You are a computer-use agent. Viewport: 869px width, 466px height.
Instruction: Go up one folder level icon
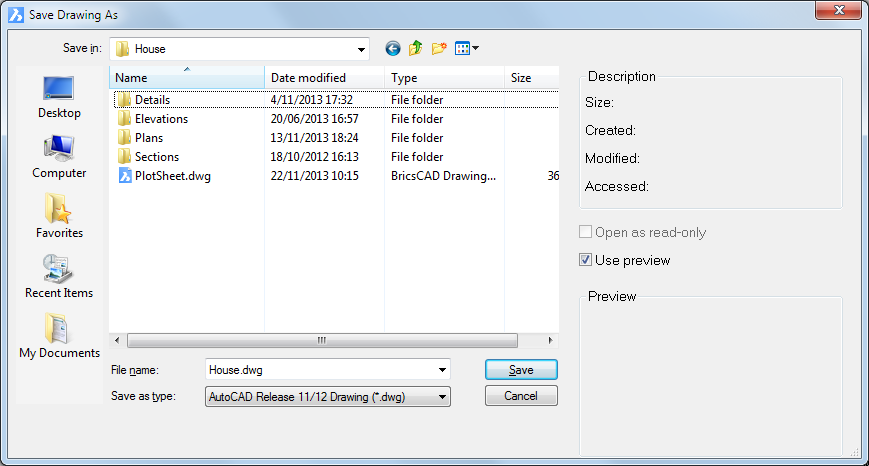click(416, 48)
